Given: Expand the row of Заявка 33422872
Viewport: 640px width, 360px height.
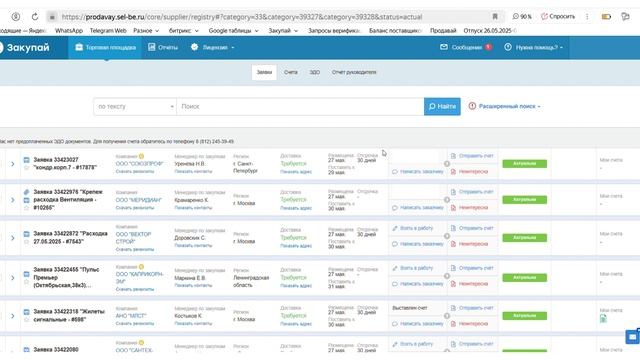Looking at the screenshot, I should pyautogui.click(x=13, y=238).
